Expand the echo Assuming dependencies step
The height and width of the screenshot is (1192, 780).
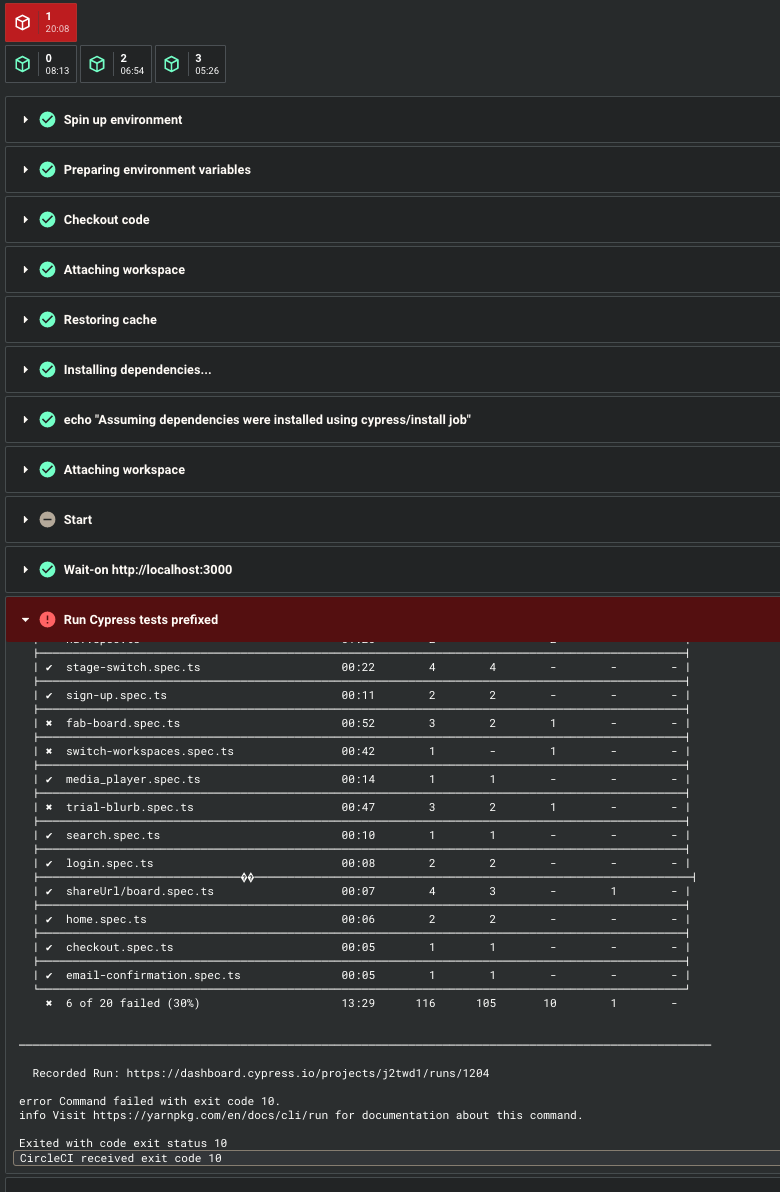(x=25, y=419)
